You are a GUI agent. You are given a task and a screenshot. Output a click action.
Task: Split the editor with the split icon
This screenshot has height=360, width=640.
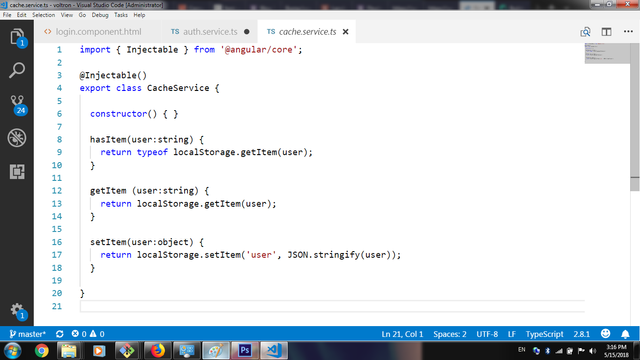(x=607, y=32)
